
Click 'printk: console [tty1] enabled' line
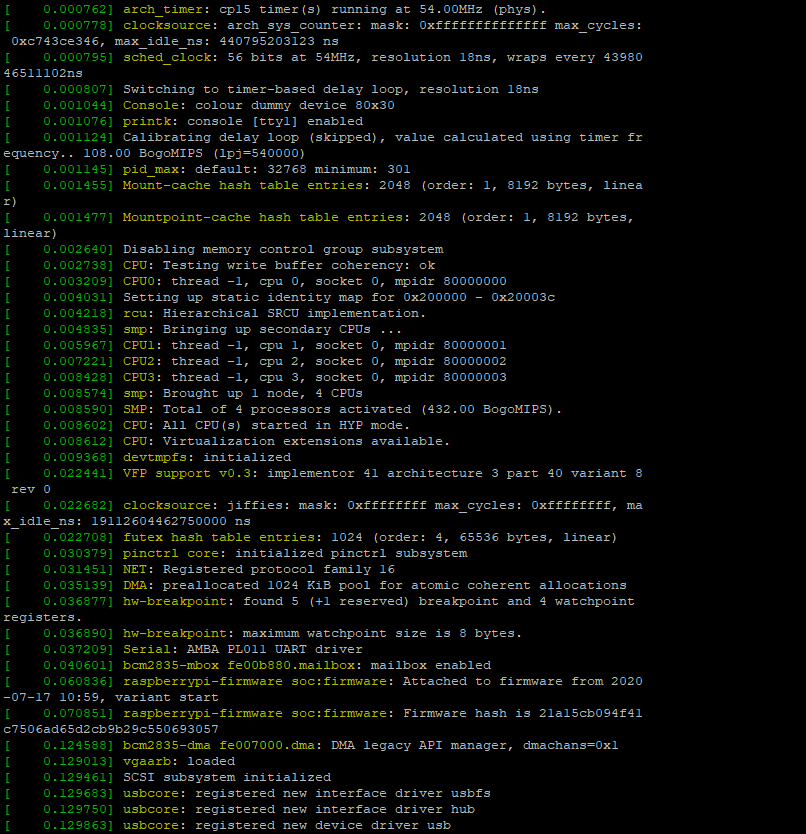pos(243,121)
